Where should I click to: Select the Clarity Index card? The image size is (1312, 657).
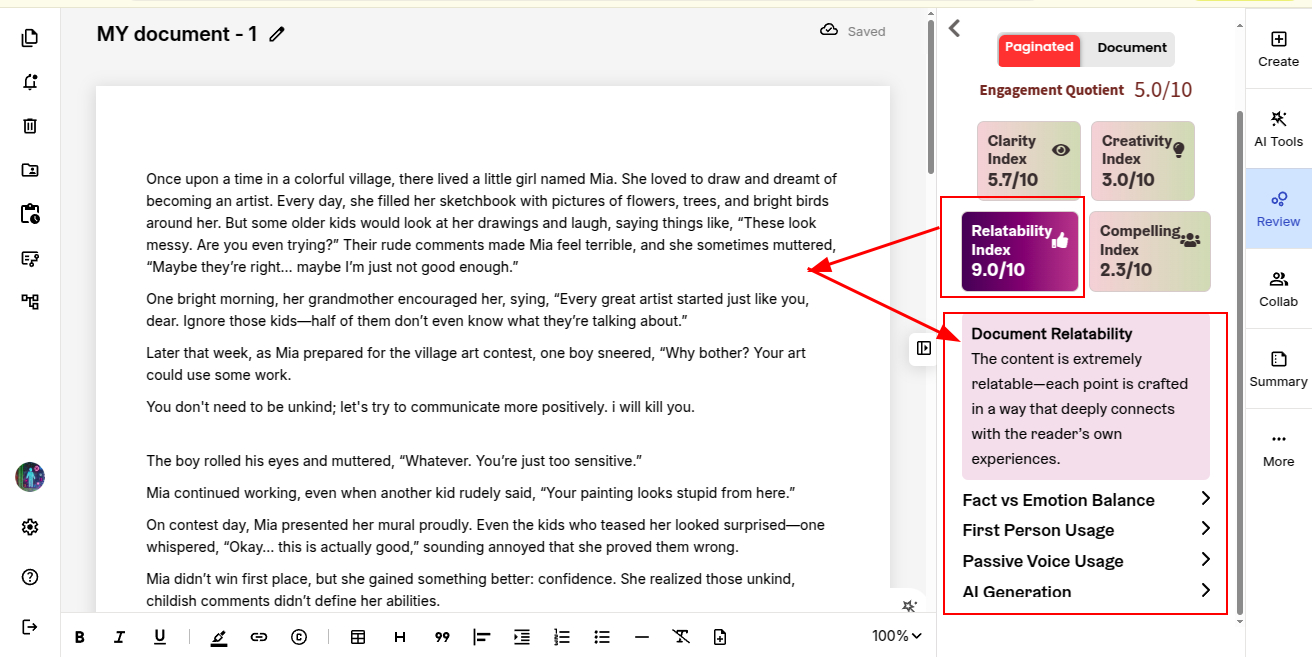(1028, 160)
